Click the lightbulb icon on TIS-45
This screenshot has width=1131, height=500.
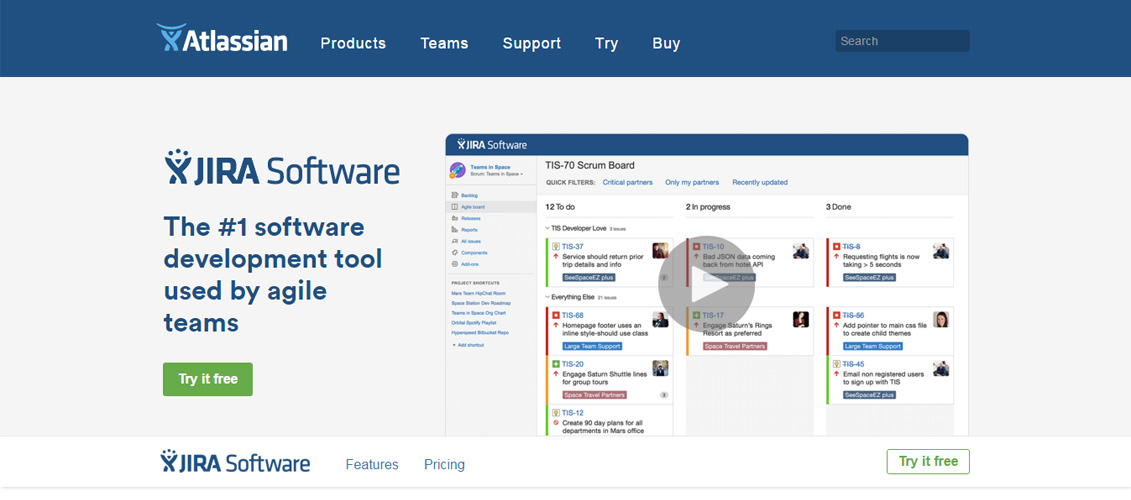tap(837, 364)
